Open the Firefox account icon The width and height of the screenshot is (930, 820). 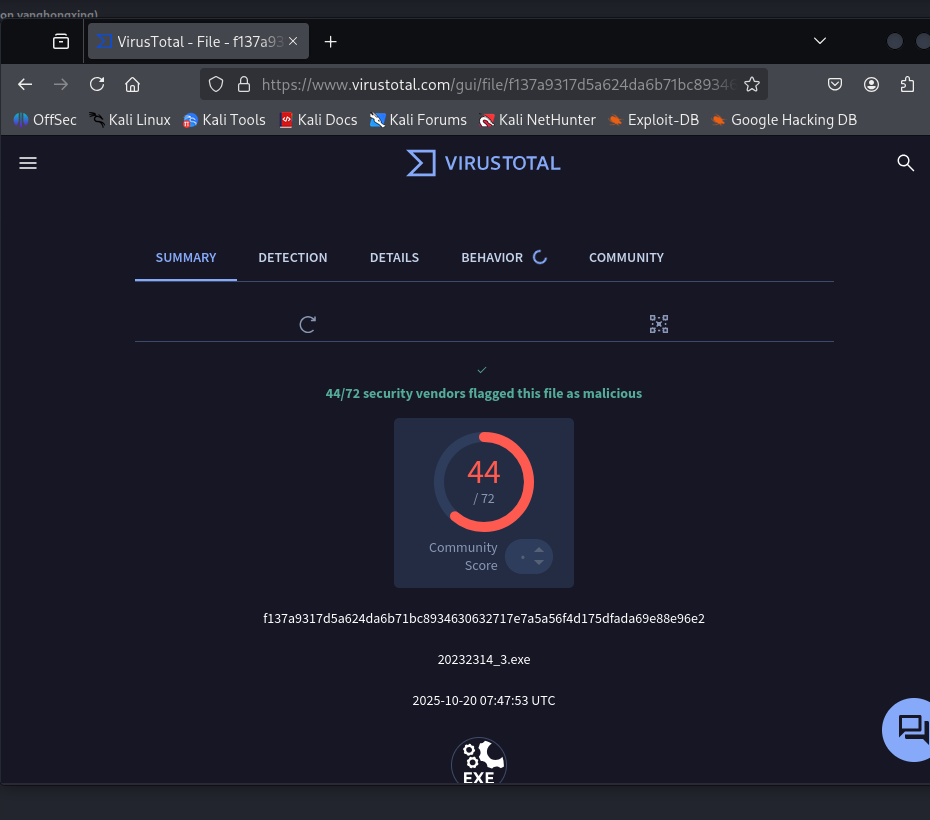point(871,84)
